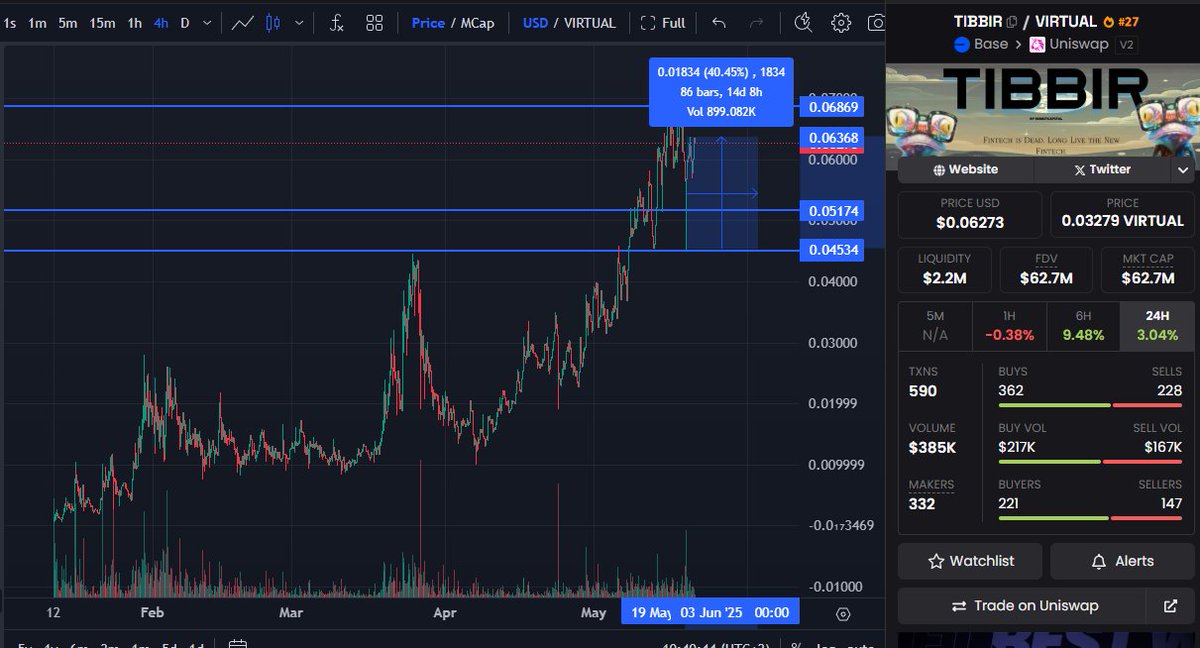The width and height of the screenshot is (1200, 648).
Task: Click the measurement tooltip showing 40.45%
Action: tap(720, 91)
